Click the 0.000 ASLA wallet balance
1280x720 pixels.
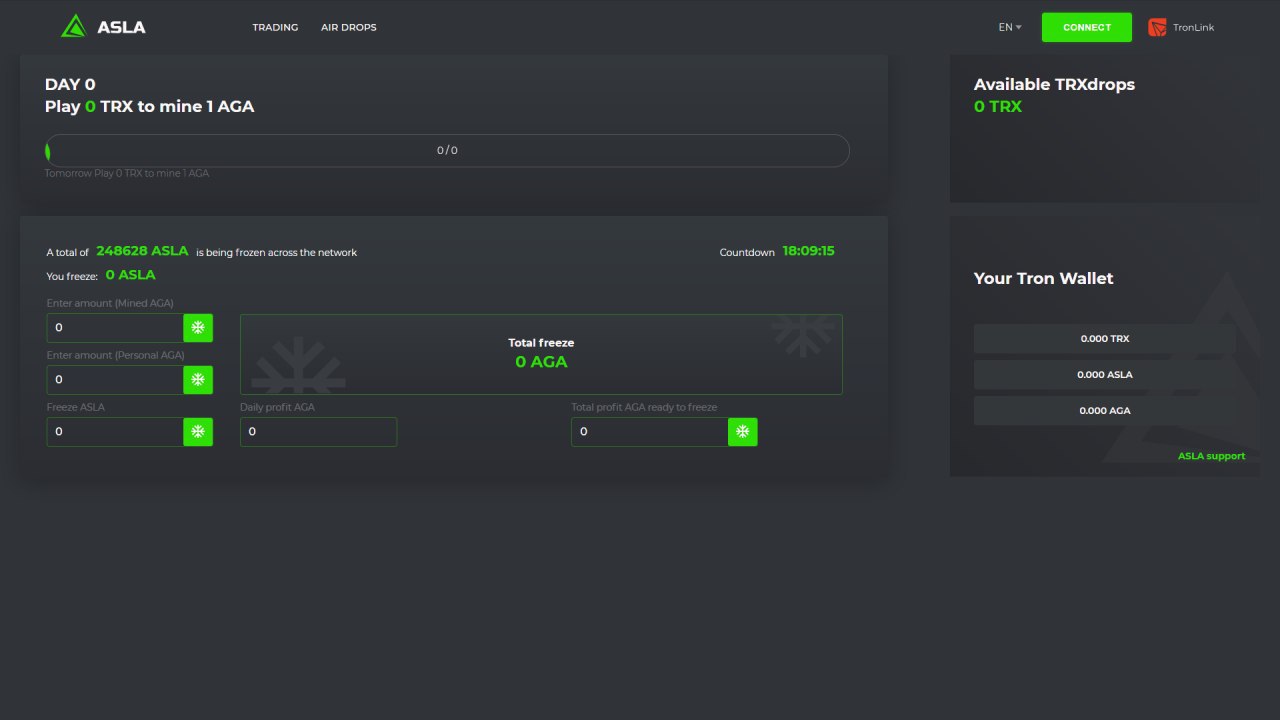(x=1104, y=374)
